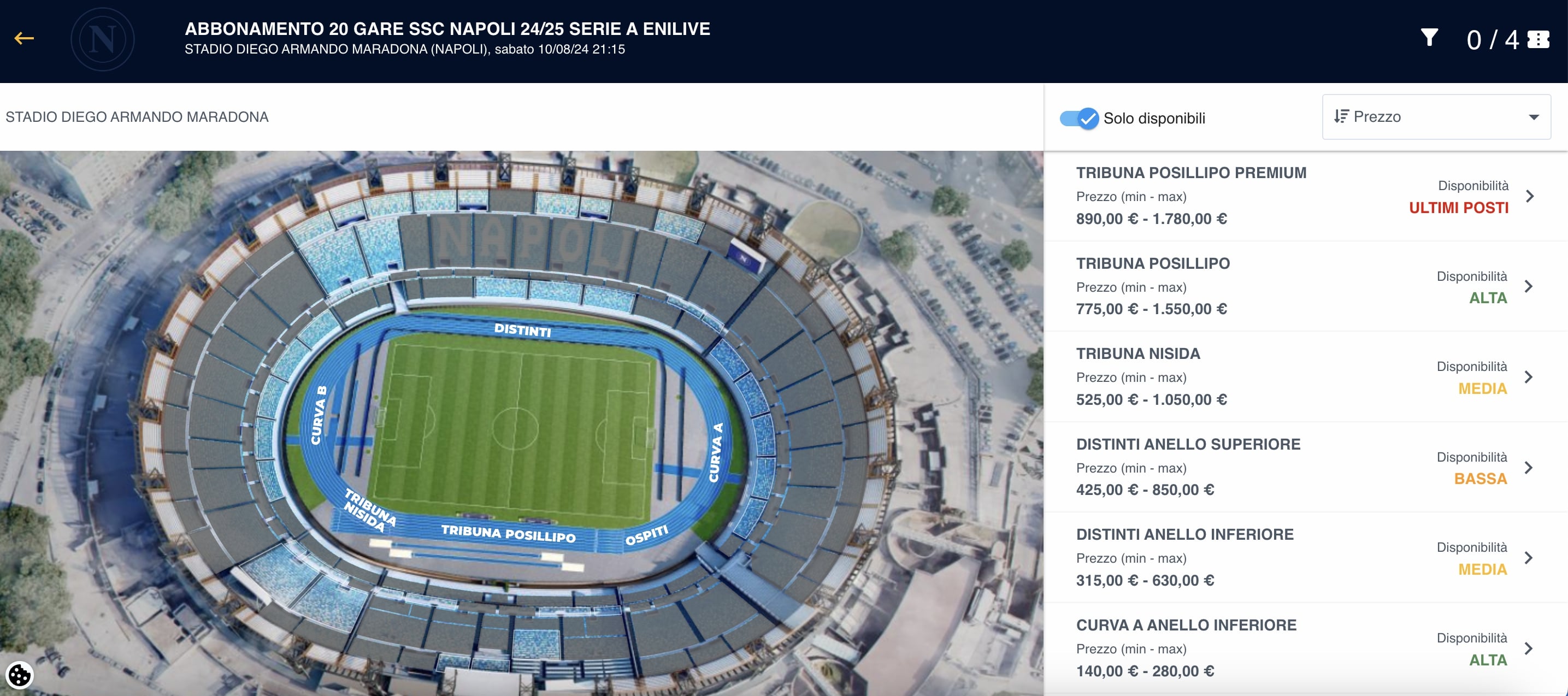Expand Distinti Anello Superiore chevron
Viewport: 1568px width, 696px height.
(x=1529, y=468)
